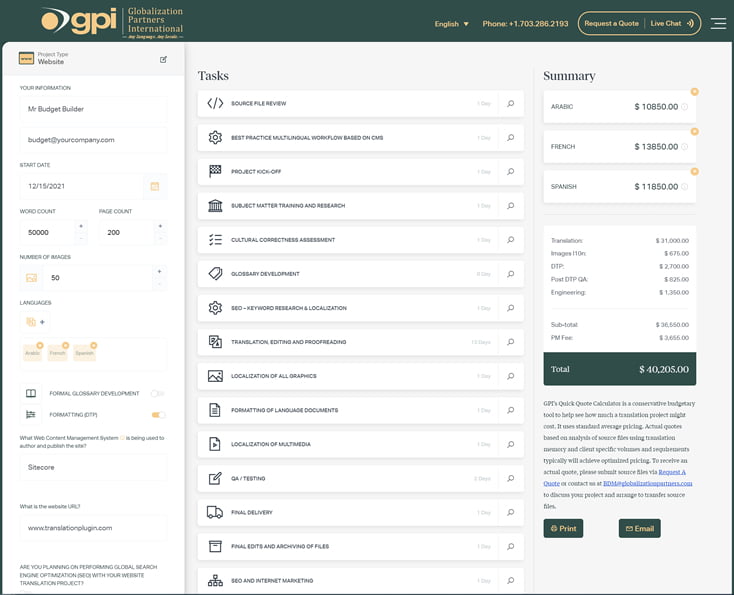Increase the page count value
This screenshot has width=734, height=595.
[160, 226]
